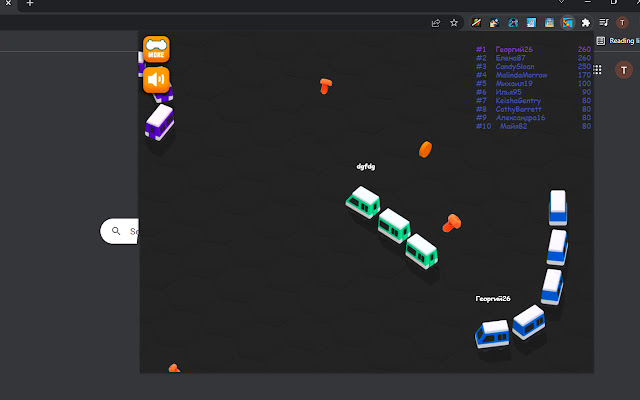The height and width of the screenshot is (400, 640).
Task: Select leaderboard row #5 Михаил19
Action: [533, 84]
